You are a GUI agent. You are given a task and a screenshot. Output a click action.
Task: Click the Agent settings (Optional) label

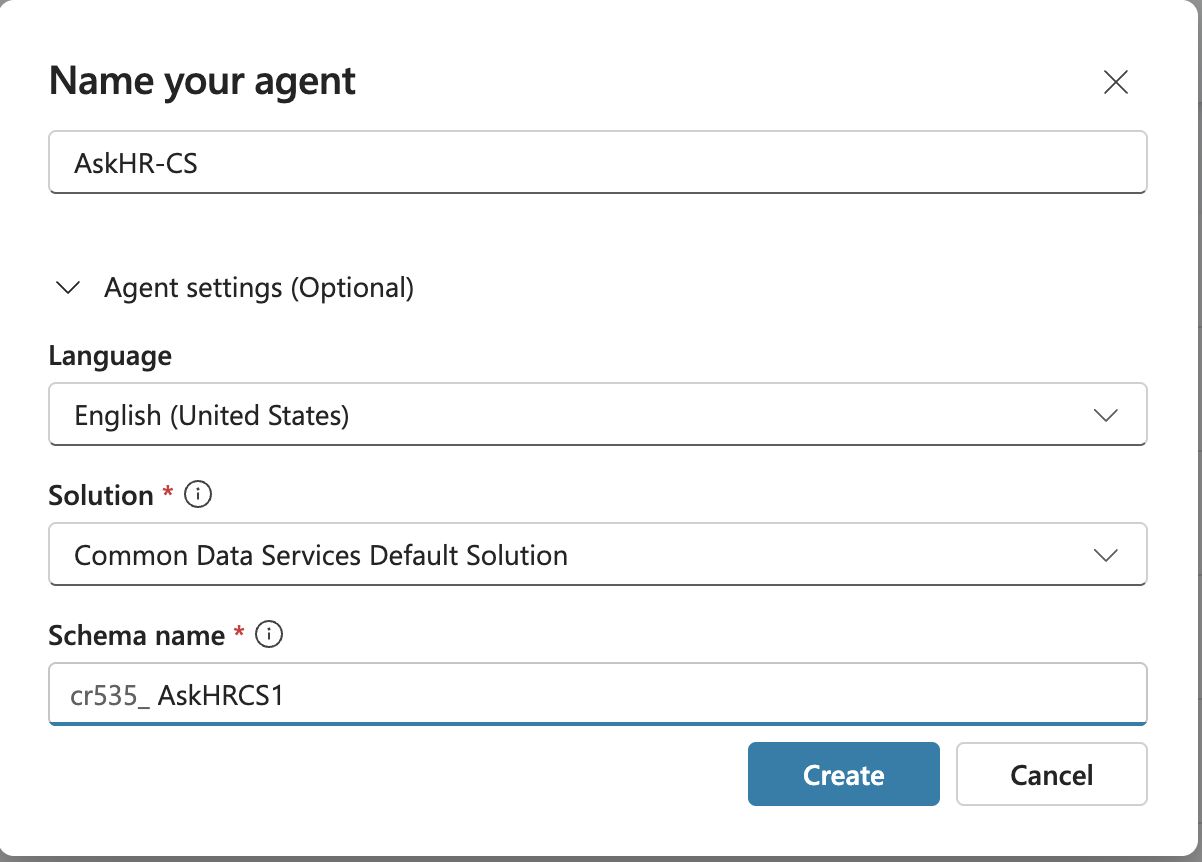point(258,287)
